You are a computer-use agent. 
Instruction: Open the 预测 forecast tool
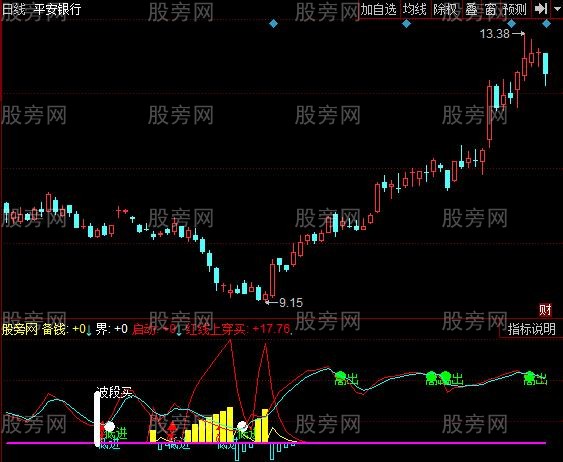(x=515, y=9)
